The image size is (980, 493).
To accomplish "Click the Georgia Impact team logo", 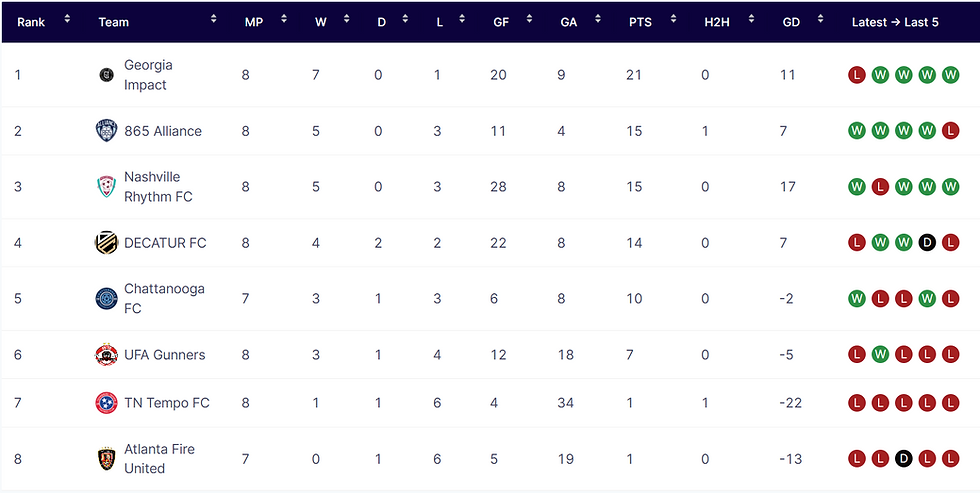I will 106,75.
